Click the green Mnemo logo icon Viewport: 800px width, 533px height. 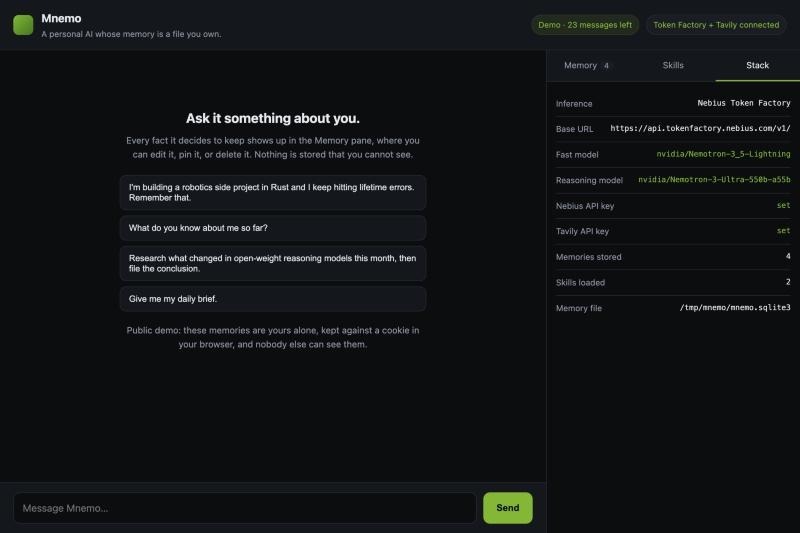23,25
